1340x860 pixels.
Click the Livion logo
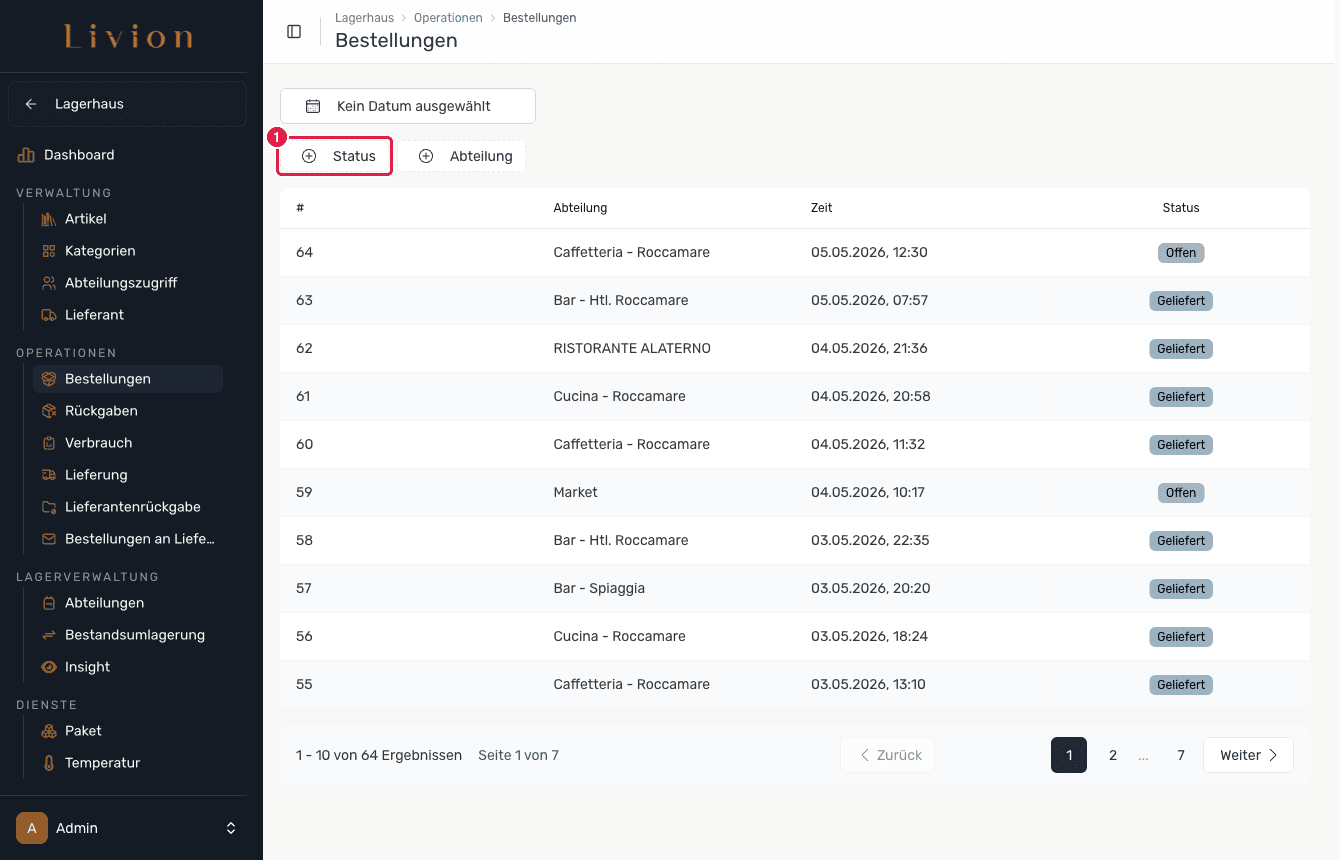128,37
